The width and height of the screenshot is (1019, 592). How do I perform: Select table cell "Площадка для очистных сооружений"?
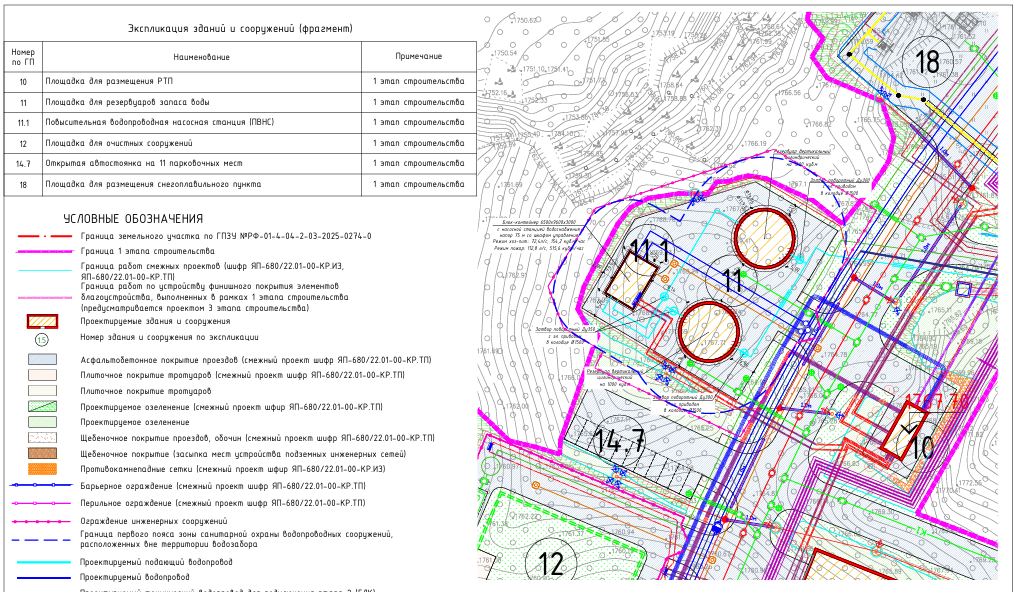[x=201, y=144]
